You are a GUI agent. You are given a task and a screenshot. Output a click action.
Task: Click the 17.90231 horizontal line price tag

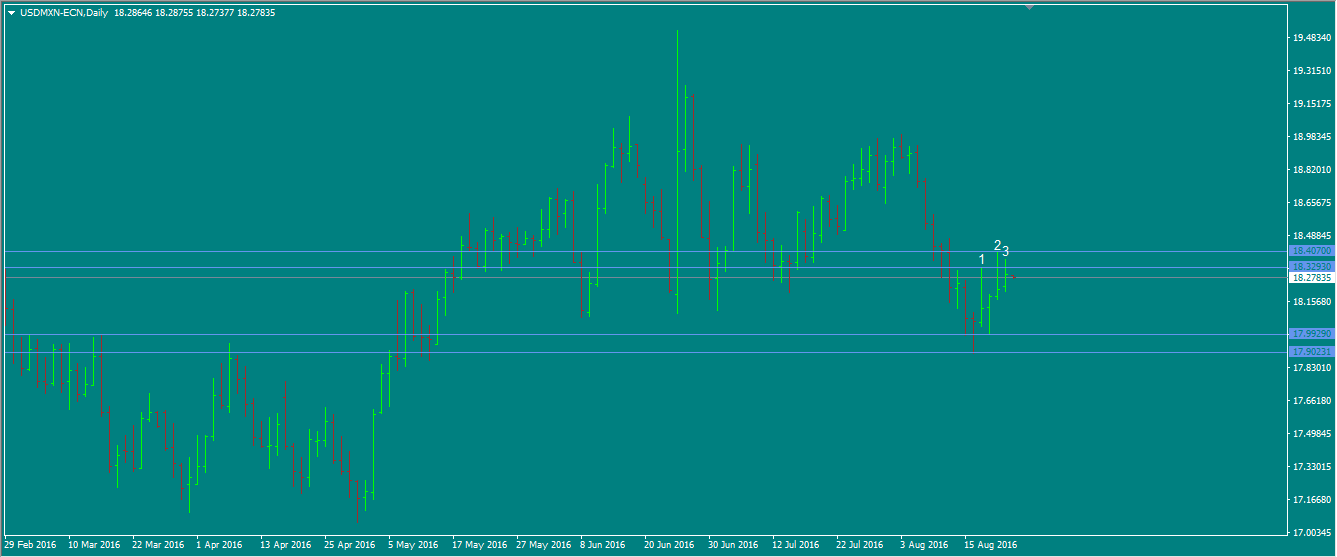1311,352
